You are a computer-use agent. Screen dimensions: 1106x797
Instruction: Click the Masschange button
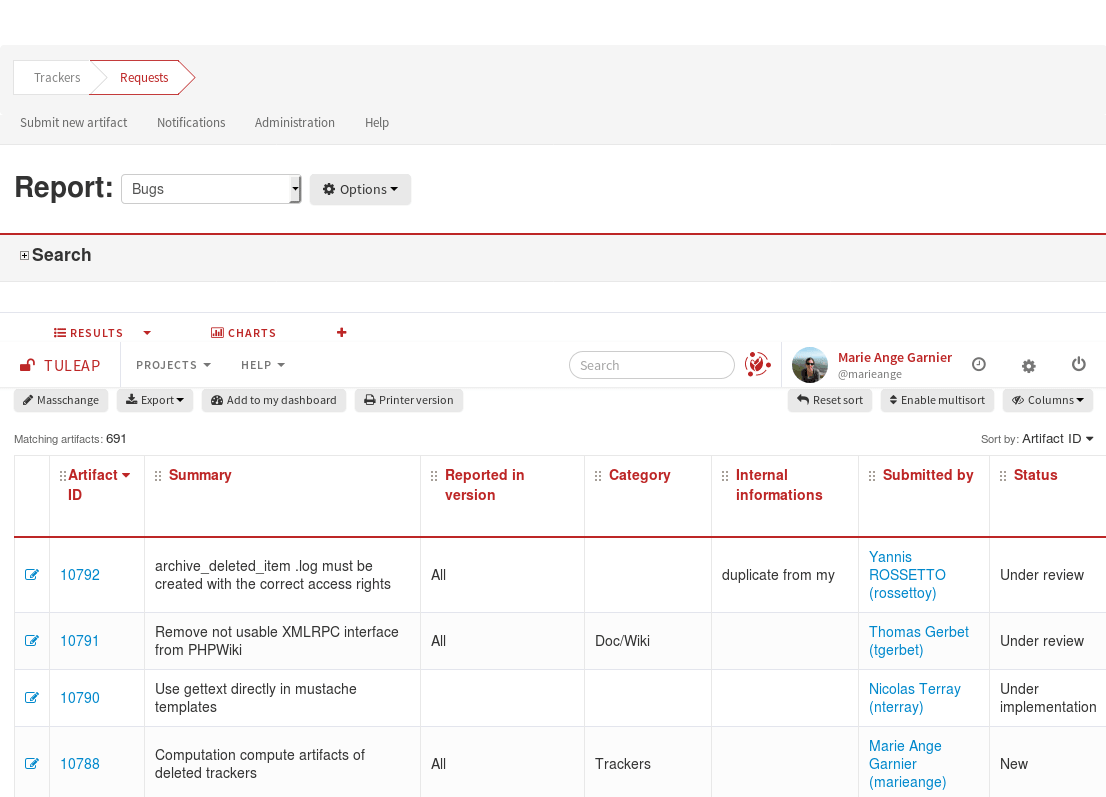coord(61,400)
